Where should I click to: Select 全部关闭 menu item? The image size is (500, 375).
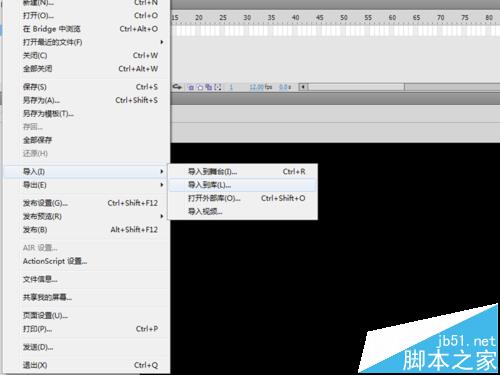[x=87, y=69]
